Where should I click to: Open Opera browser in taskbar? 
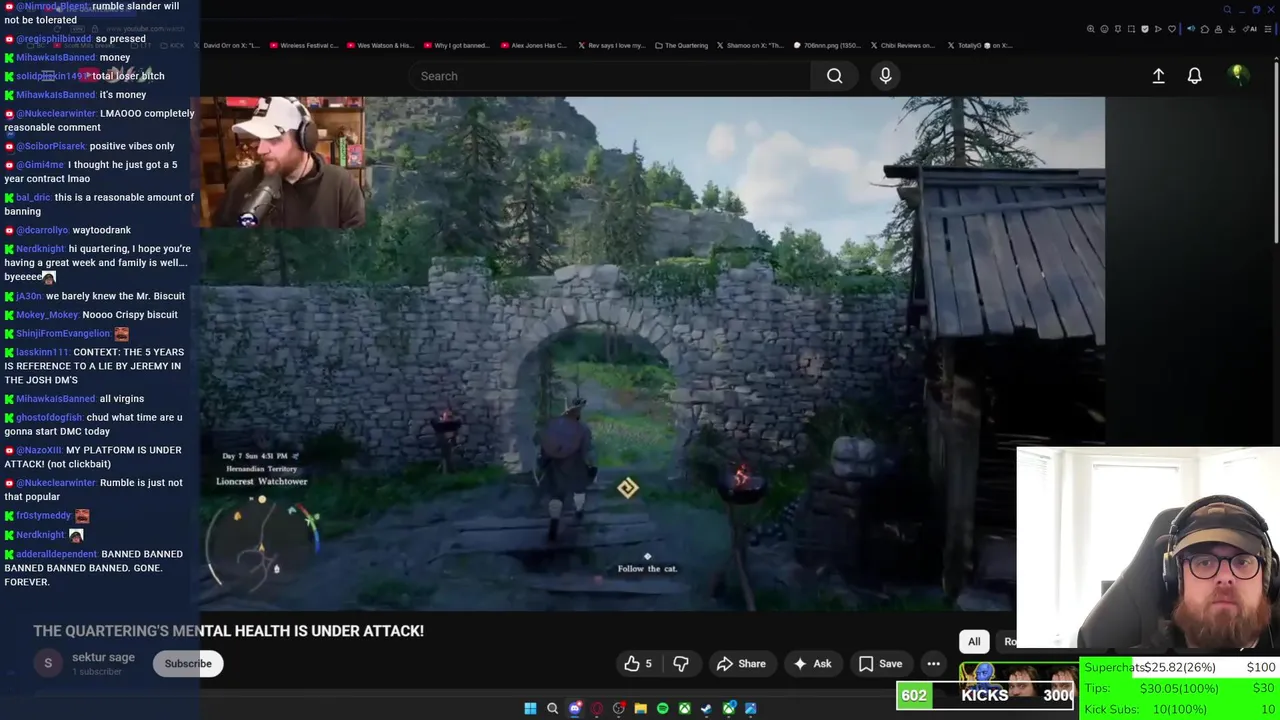[597, 709]
